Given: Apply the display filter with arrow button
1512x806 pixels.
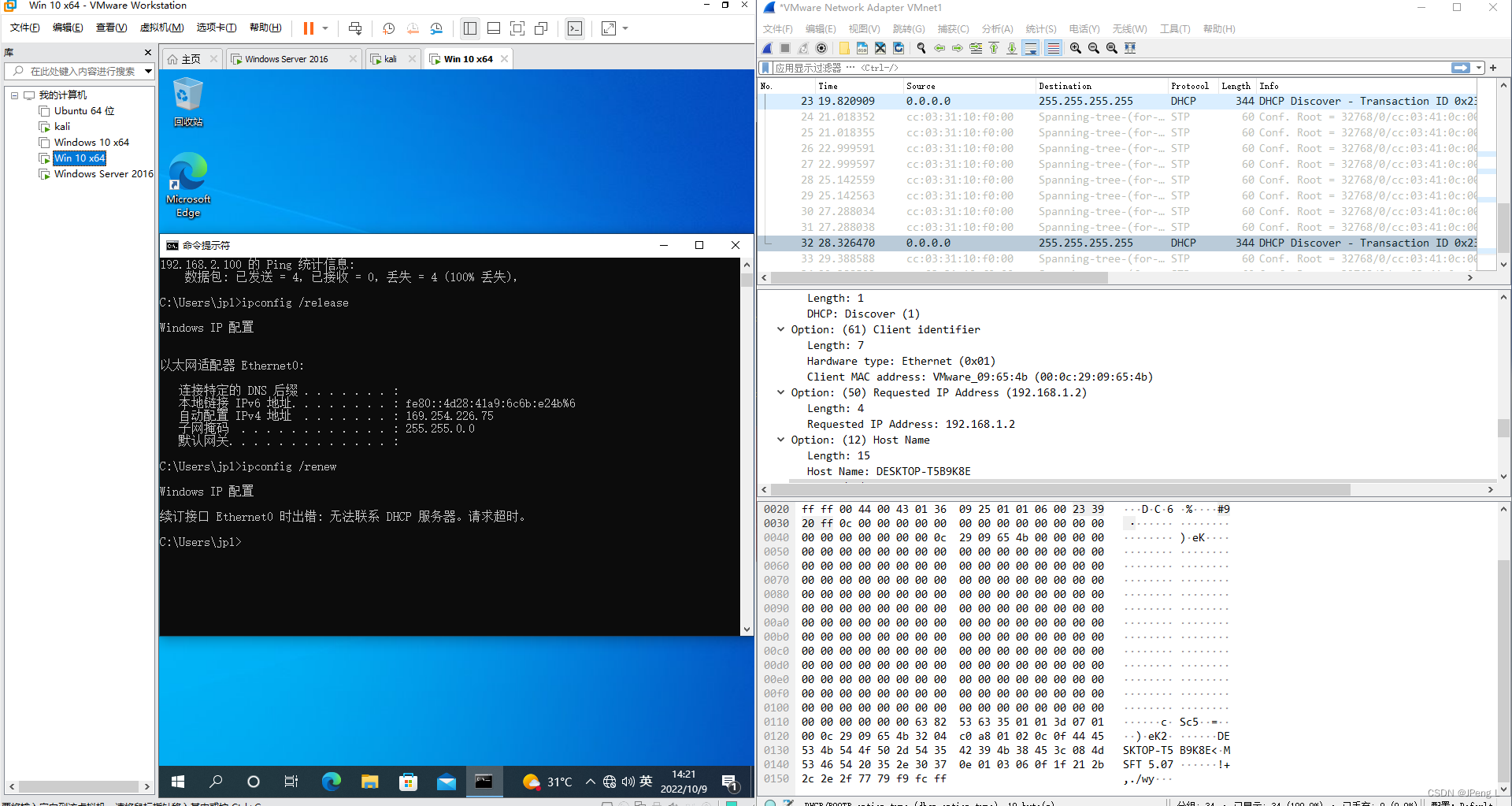Looking at the screenshot, I should [1461, 68].
